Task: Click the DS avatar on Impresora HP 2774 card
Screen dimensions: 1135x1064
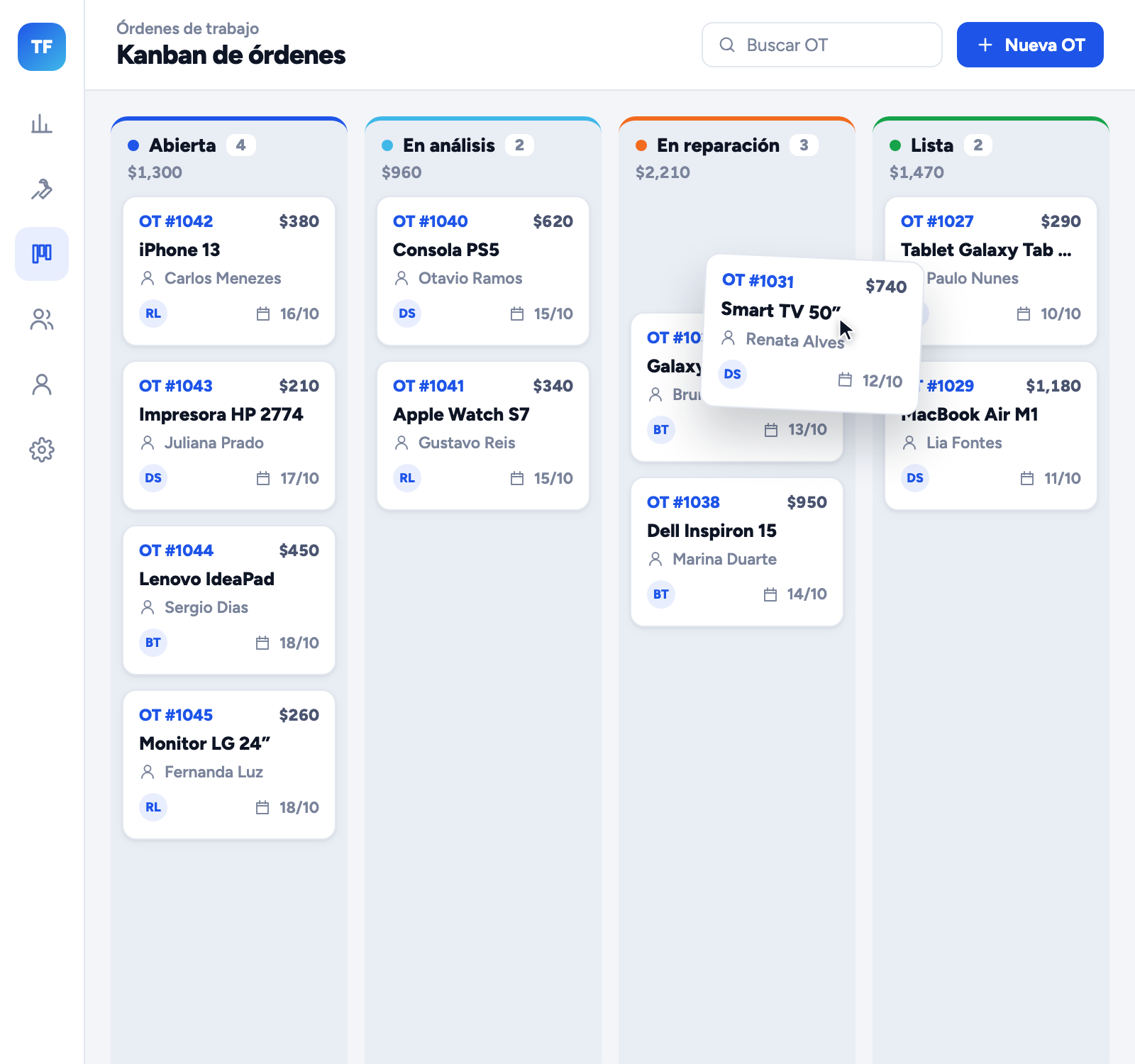Action: pos(153,478)
